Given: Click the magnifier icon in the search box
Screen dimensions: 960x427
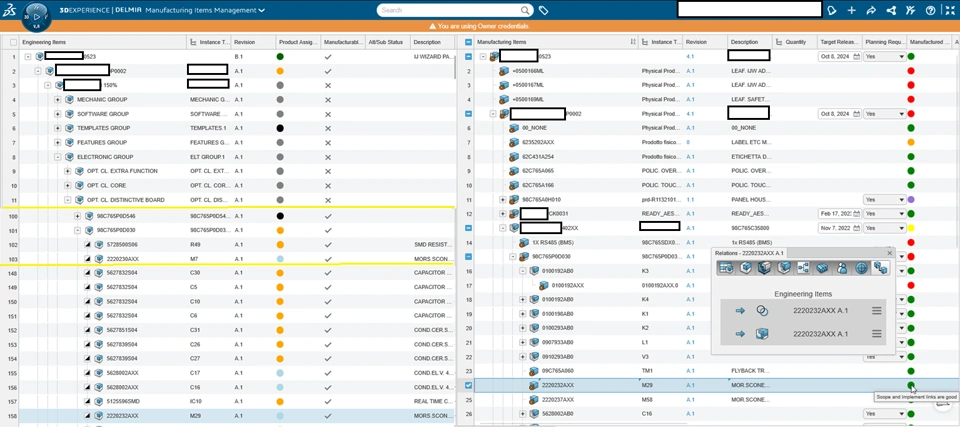Looking at the screenshot, I should pyautogui.click(x=525, y=10).
